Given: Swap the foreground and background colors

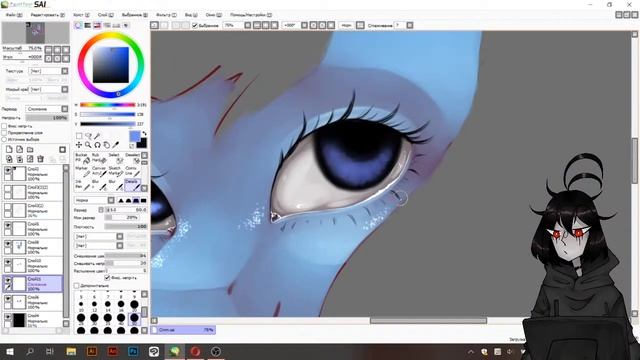Looking at the screenshot, I should pos(144,134).
